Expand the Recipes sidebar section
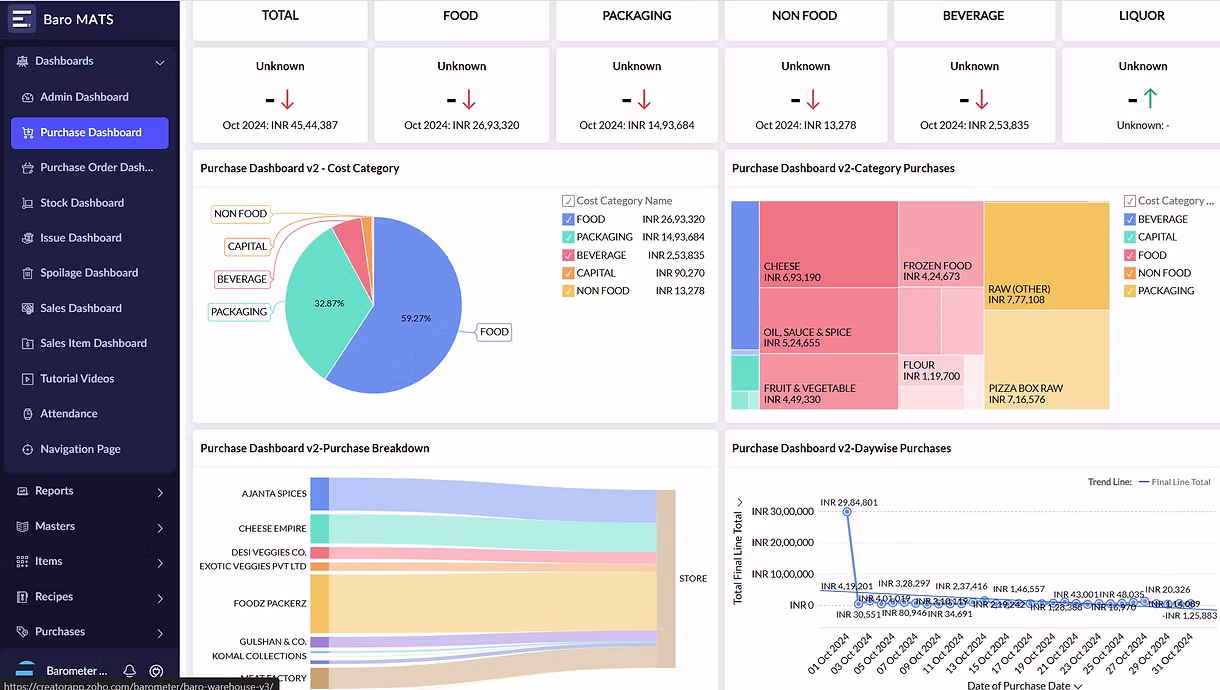Screen dimensions: 1220x690 [160, 598]
